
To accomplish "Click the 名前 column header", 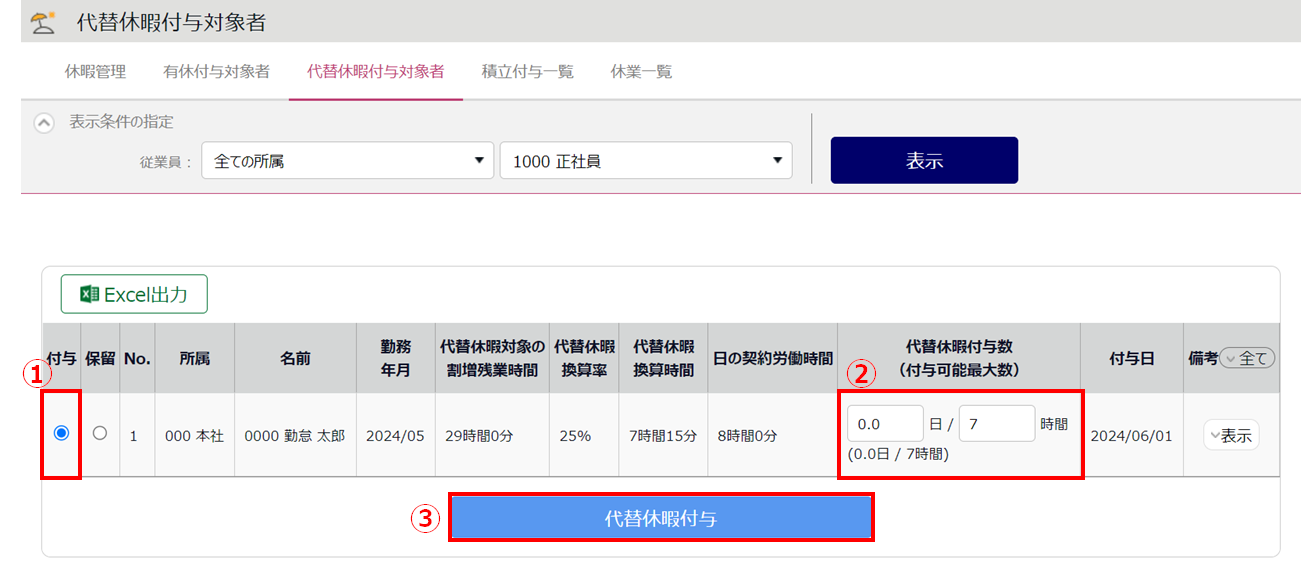I will pos(295,358).
